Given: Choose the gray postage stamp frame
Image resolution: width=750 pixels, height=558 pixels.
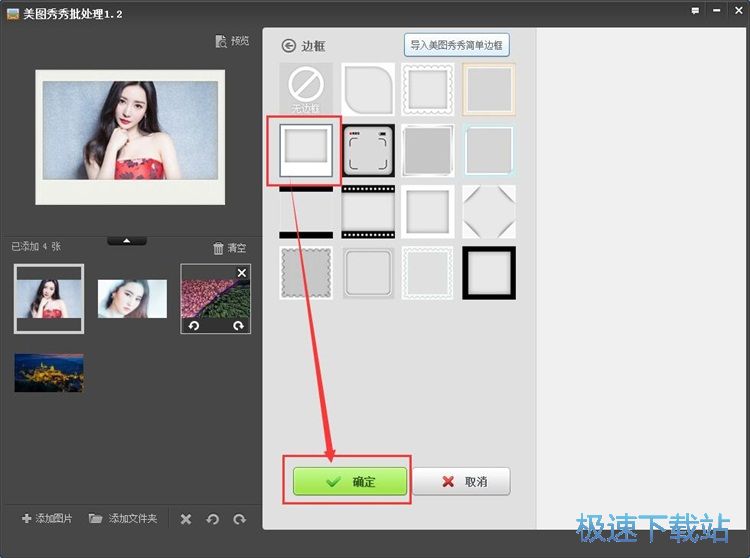Looking at the screenshot, I should click(306, 273).
